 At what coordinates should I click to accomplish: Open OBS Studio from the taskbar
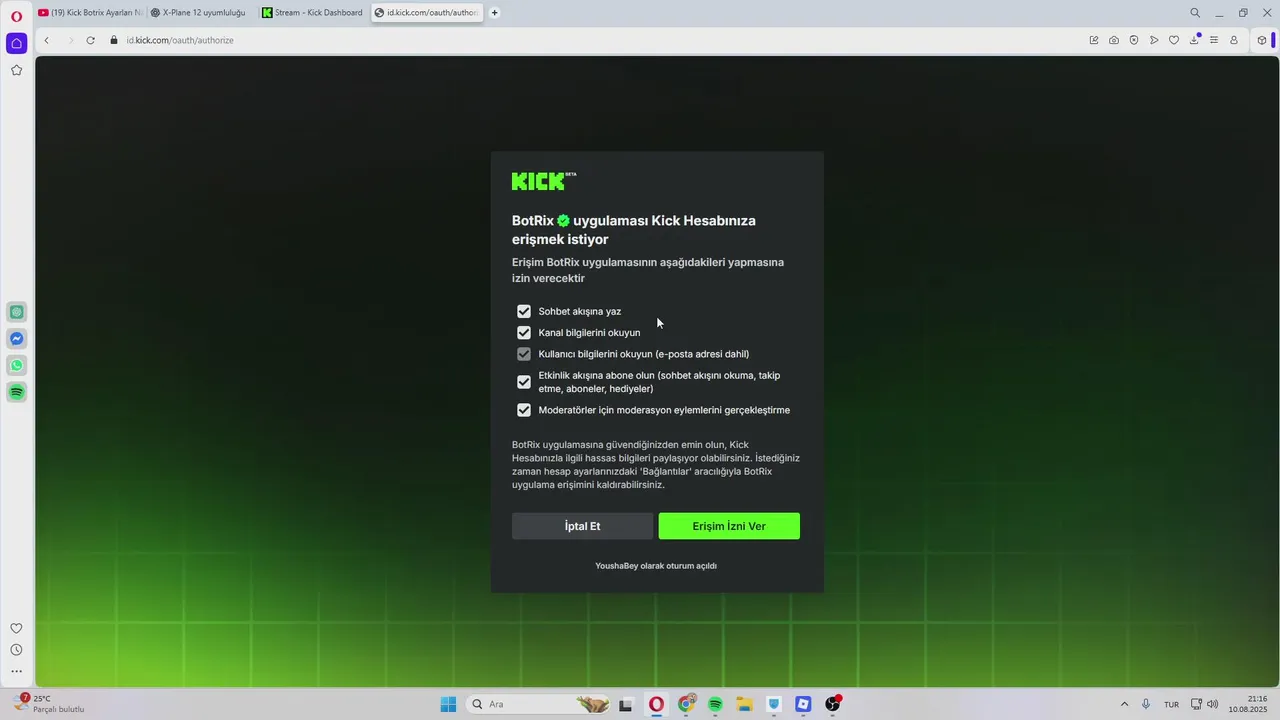coord(833,704)
